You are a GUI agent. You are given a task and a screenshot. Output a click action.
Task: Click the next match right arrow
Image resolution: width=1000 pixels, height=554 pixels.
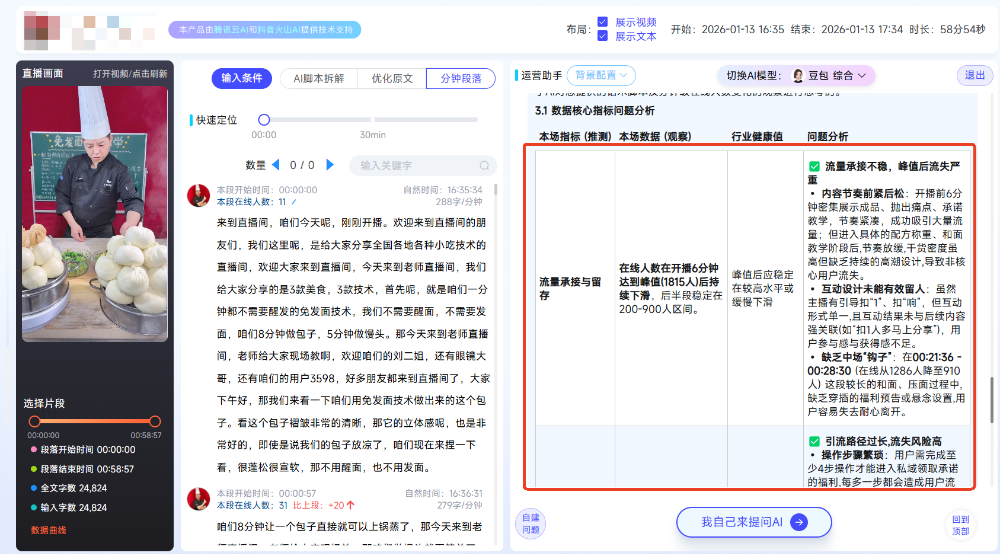point(331,165)
